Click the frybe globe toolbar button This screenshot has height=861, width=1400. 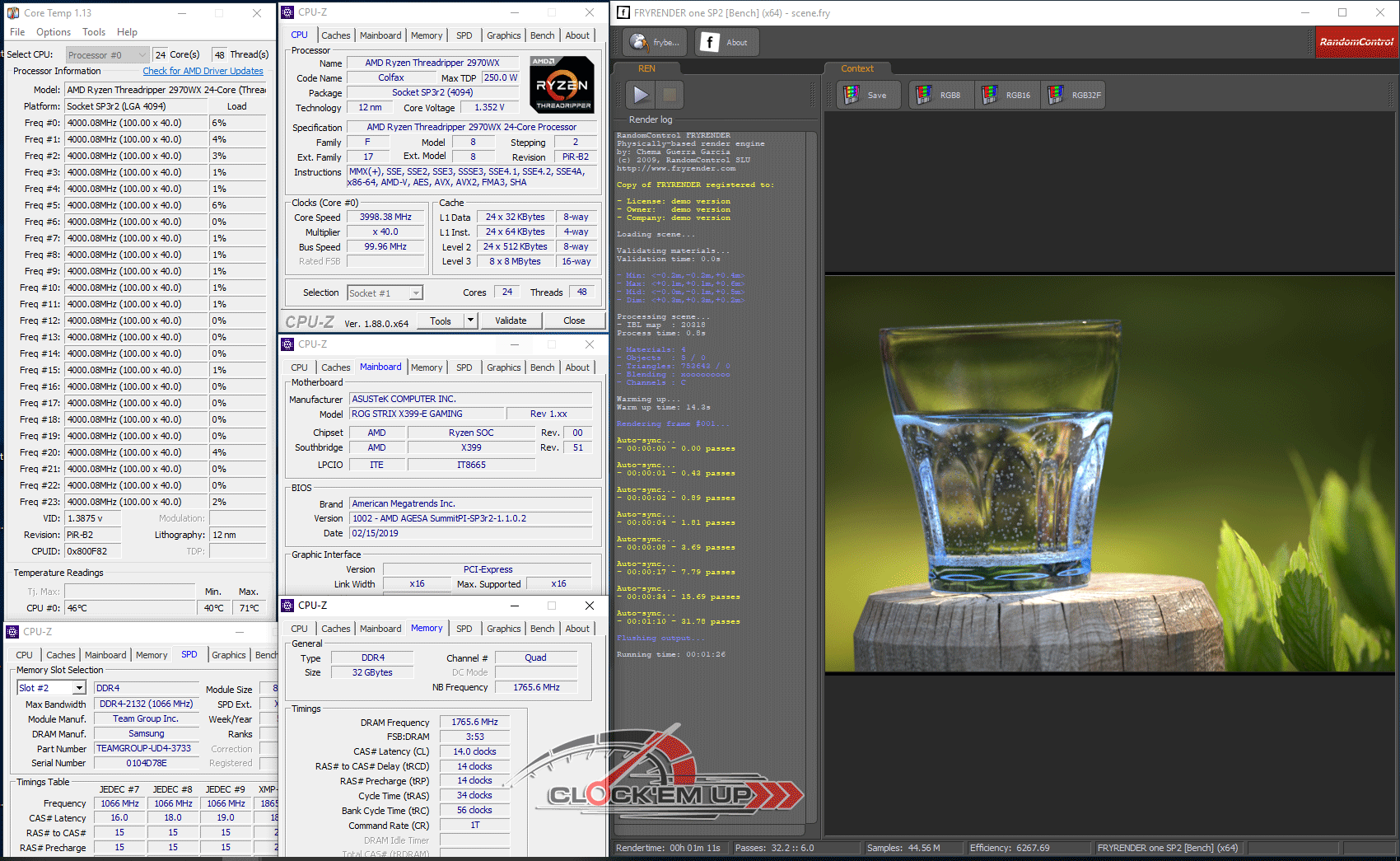point(656,42)
